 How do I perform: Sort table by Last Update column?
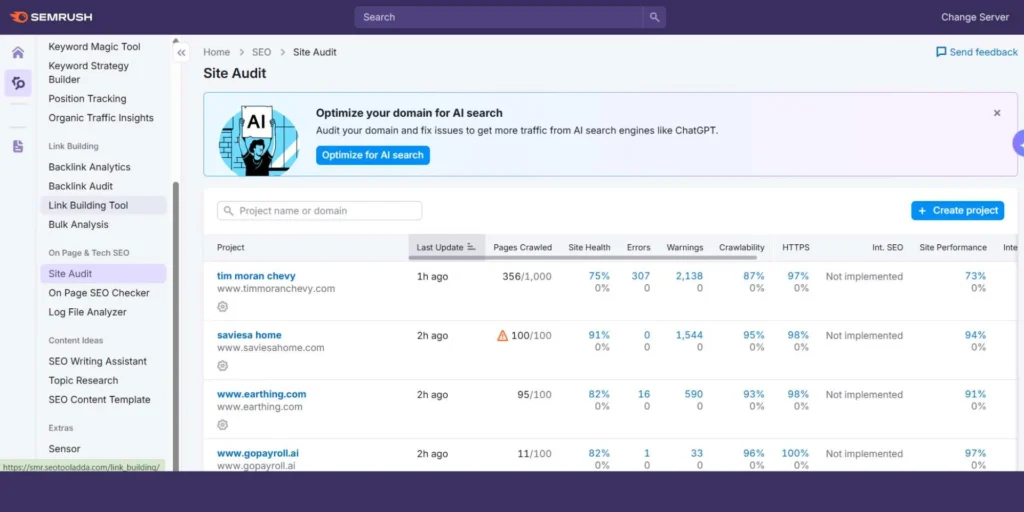click(x=446, y=247)
